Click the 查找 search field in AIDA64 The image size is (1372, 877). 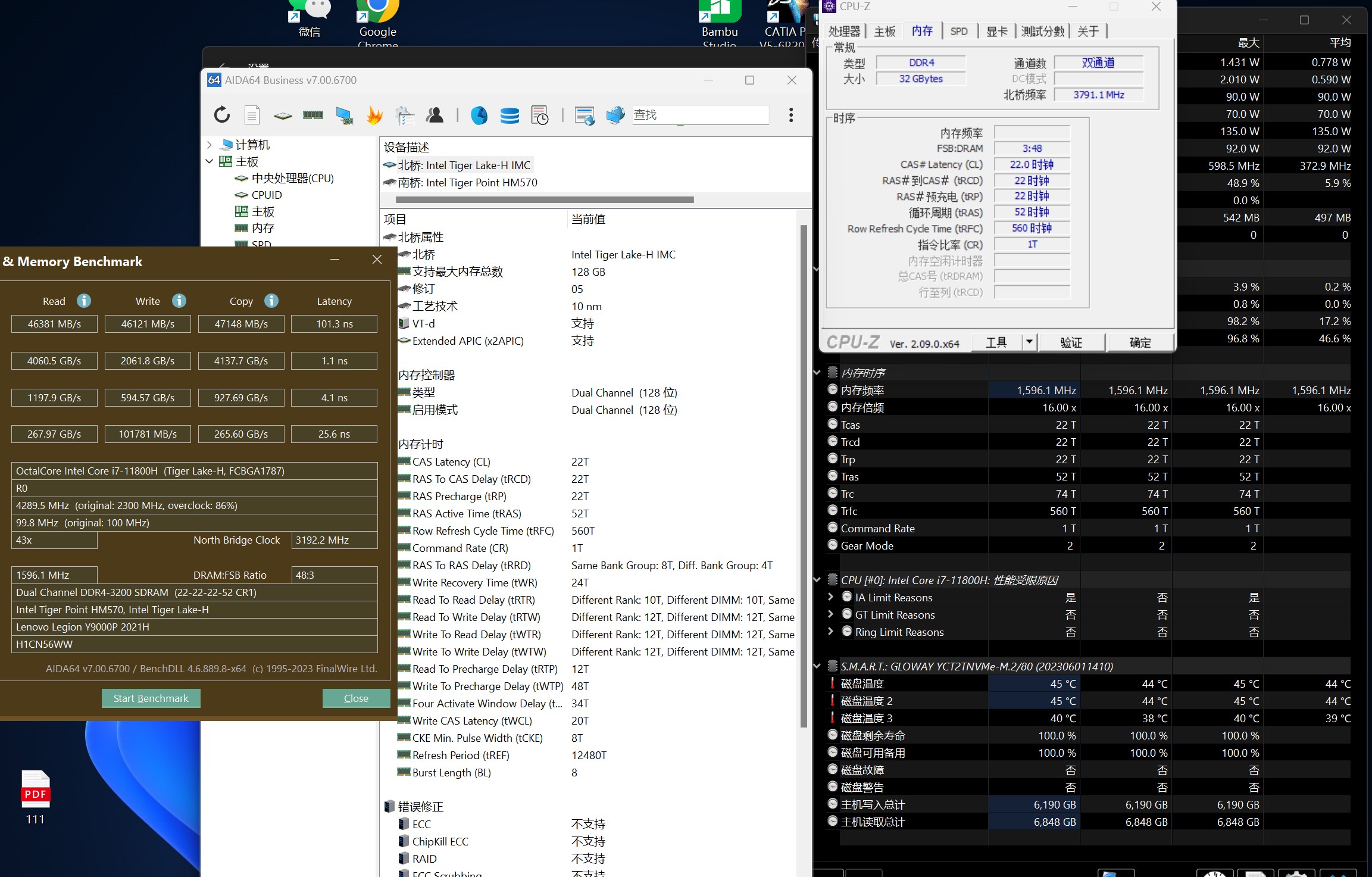pos(701,115)
